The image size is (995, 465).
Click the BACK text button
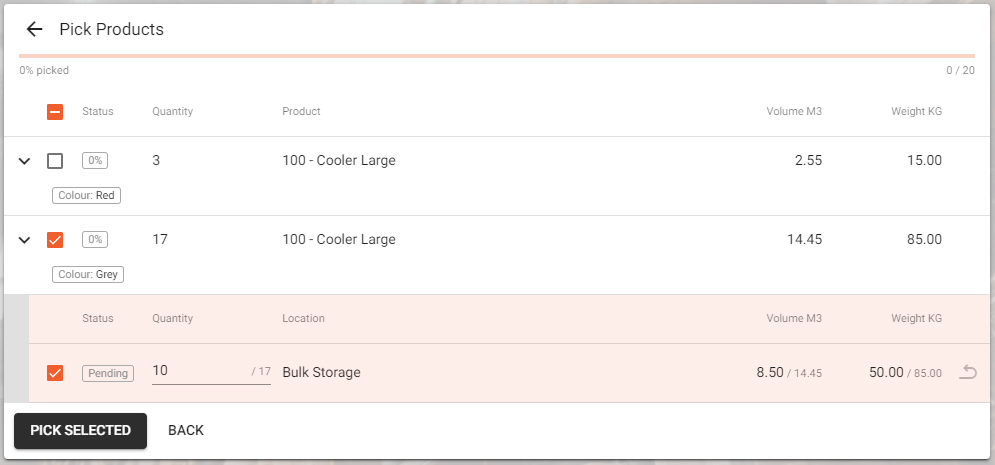186,431
